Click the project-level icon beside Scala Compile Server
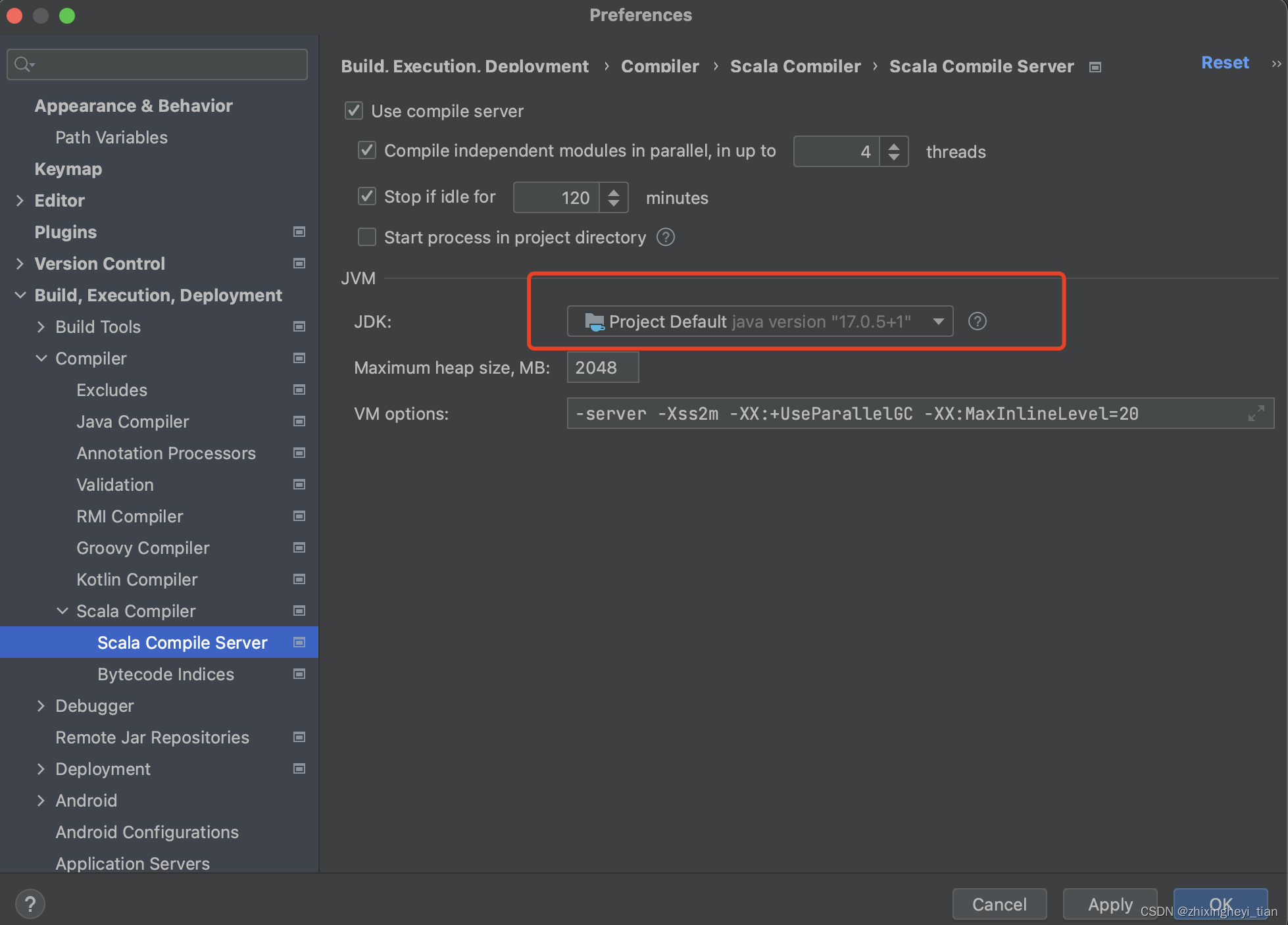 pos(299,642)
